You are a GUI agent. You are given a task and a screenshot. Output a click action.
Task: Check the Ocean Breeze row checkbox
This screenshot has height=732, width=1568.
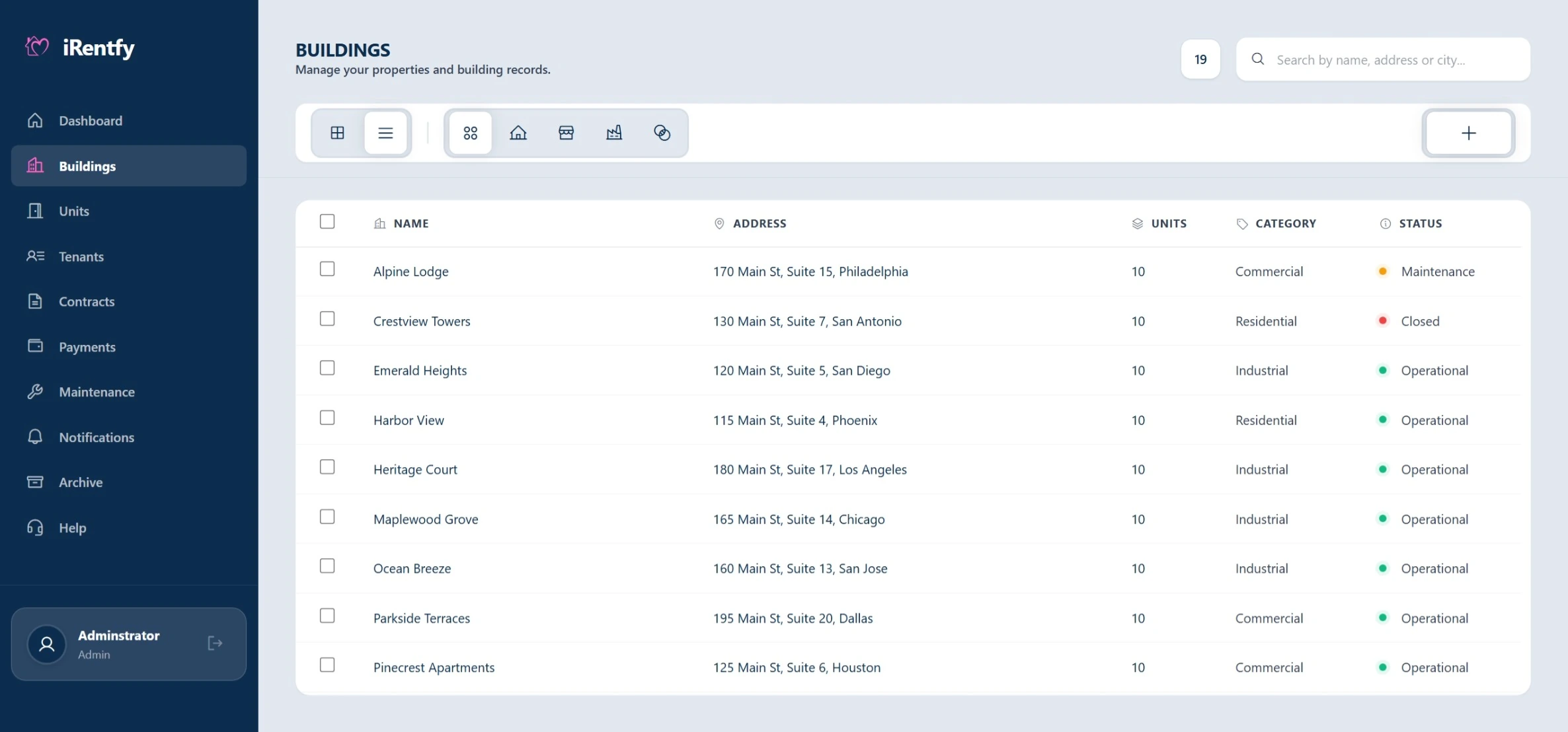(x=327, y=566)
